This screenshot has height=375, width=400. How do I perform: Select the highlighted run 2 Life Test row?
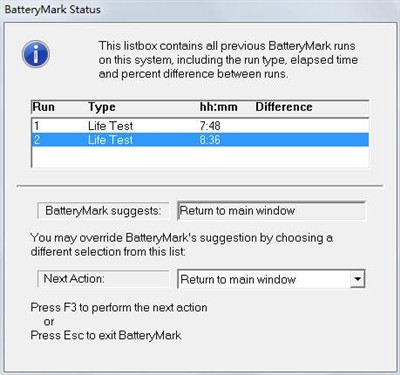pos(200,140)
